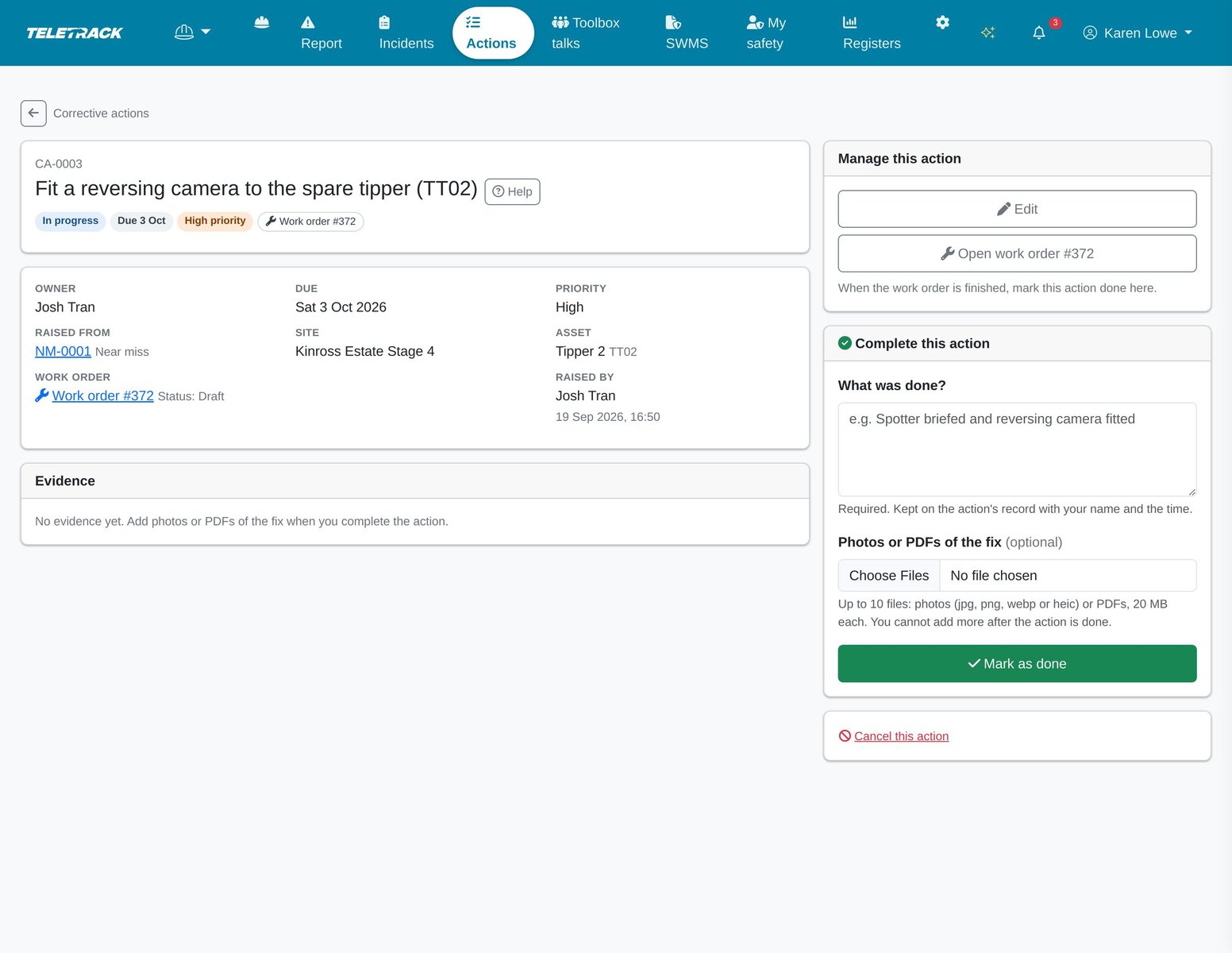This screenshot has width=1232, height=953.
Task: Mark the action as done
Action: (x=1017, y=664)
